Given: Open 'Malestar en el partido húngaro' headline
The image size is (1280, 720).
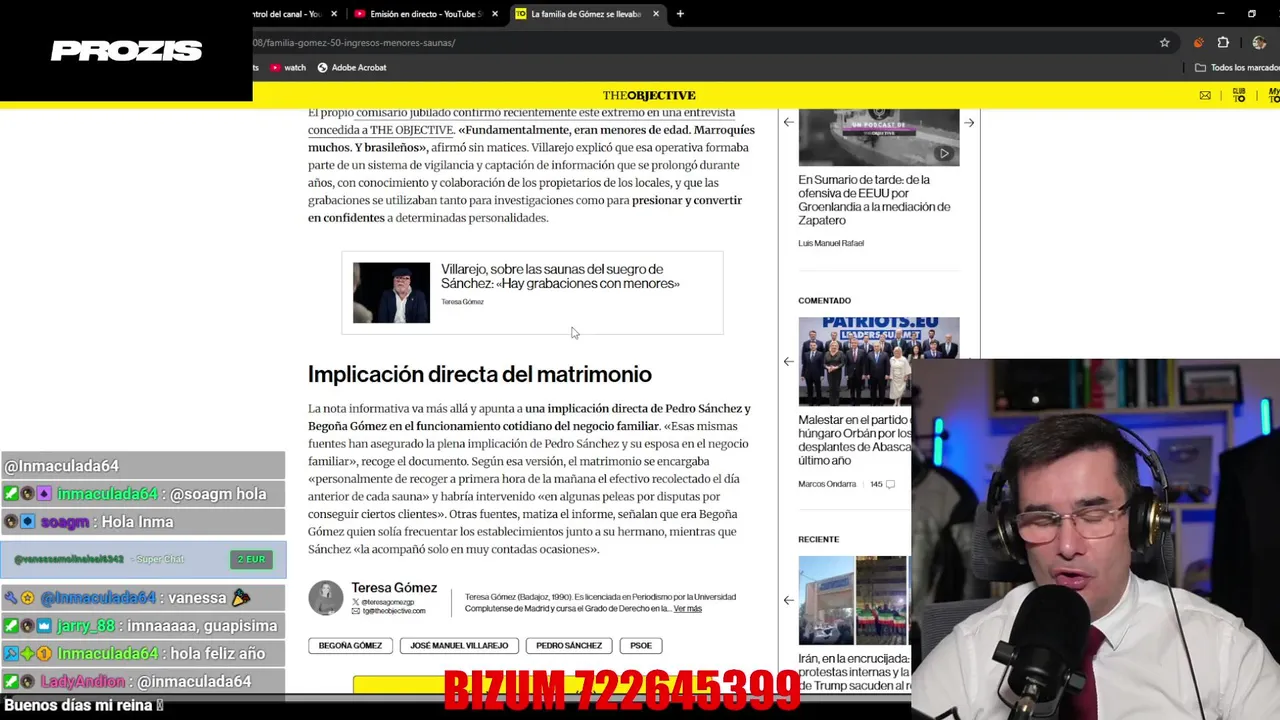Looking at the screenshot, I should tap(853, 440).
